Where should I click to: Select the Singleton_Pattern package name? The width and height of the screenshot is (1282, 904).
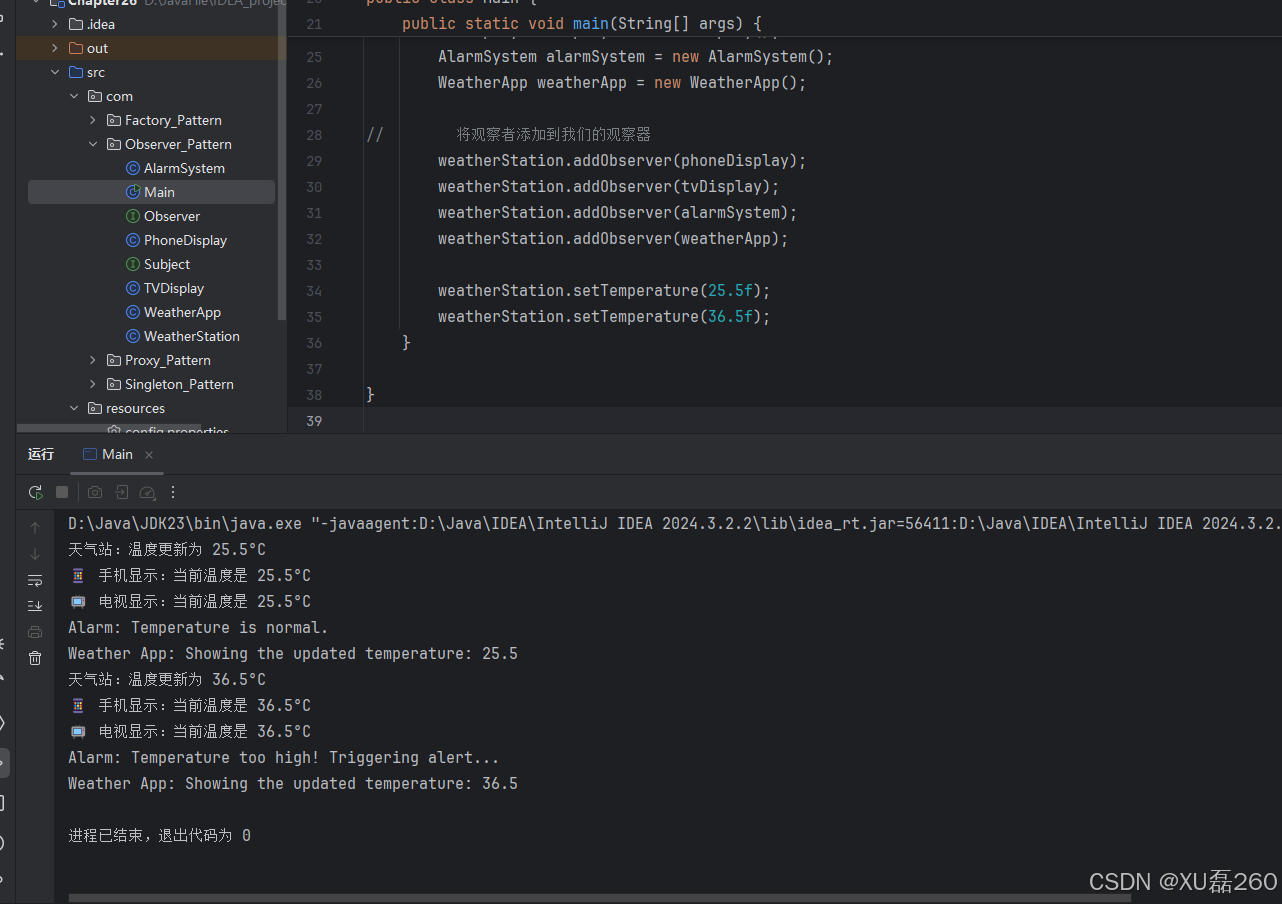pos(179,384)
